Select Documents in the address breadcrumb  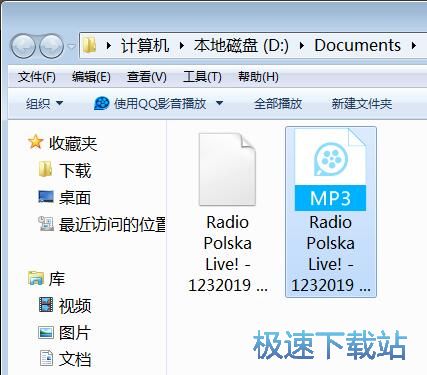(357, 45)
